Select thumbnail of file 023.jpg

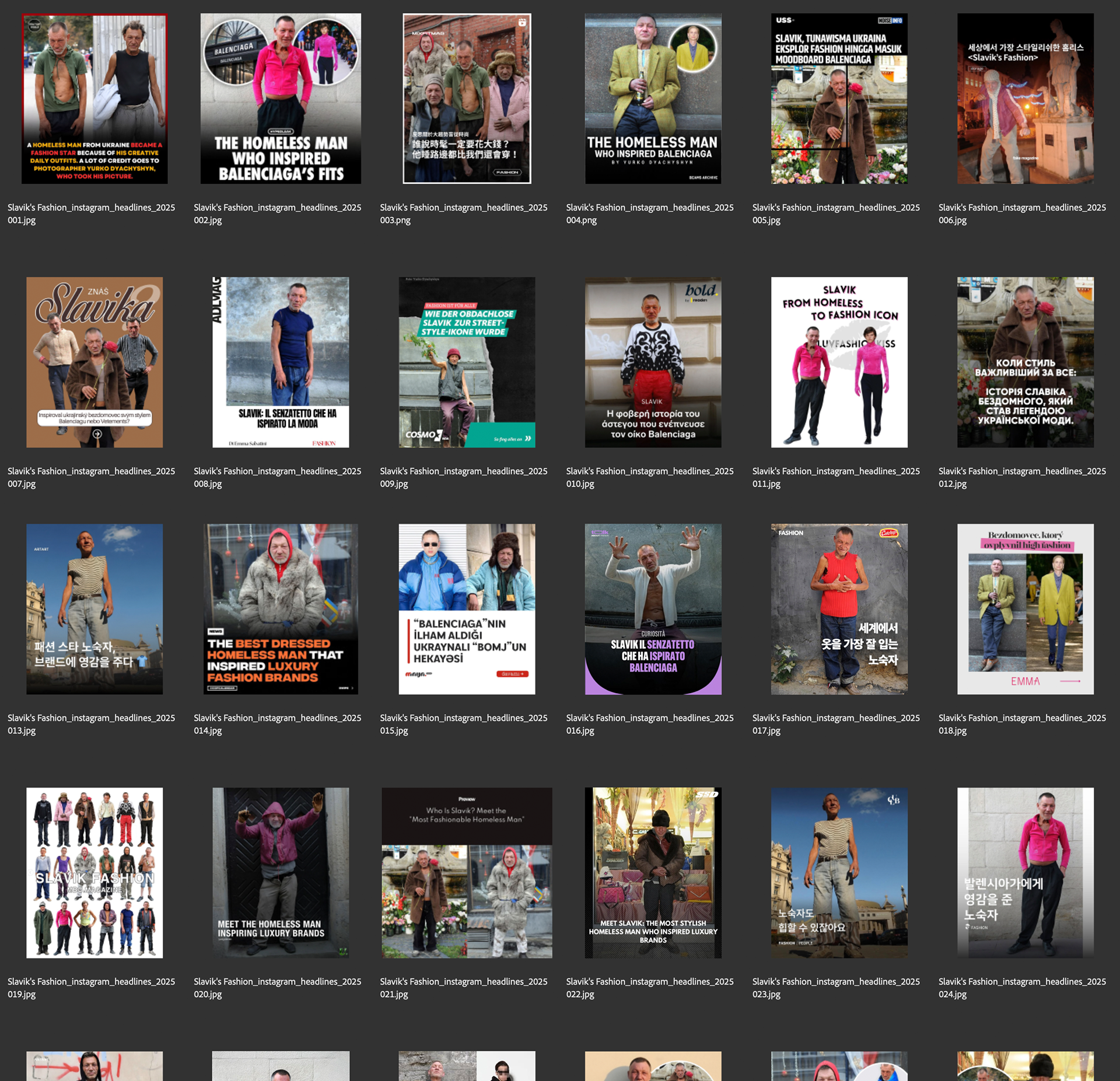(839, 873)
